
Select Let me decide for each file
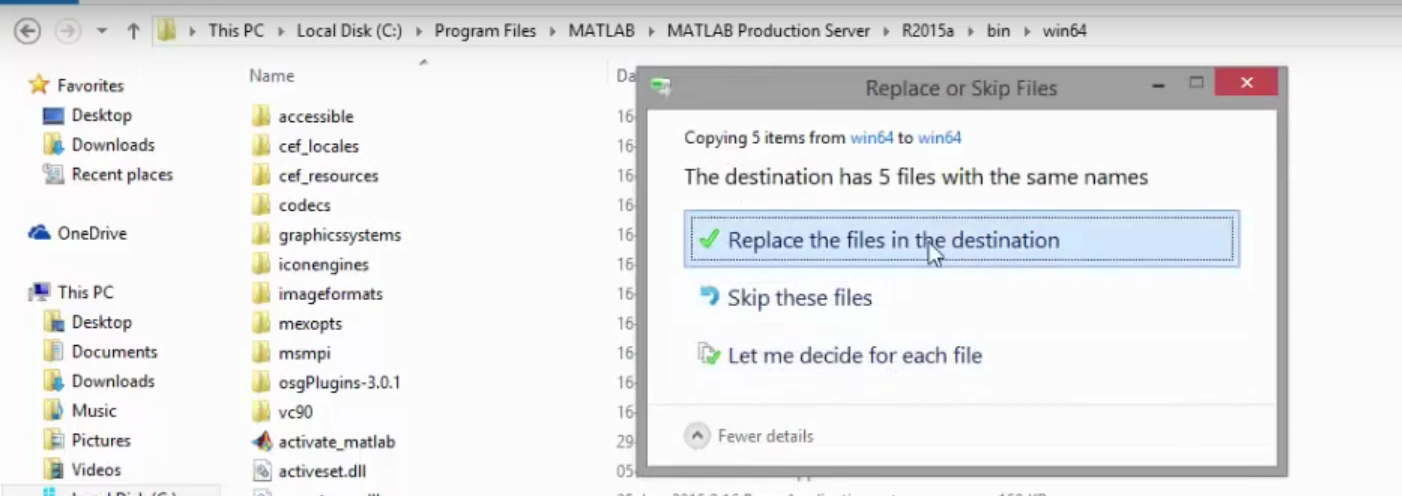point(854,356)
